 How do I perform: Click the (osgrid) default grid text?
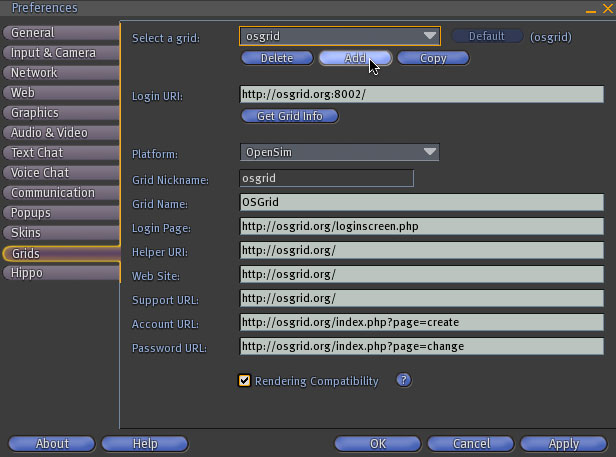pos(551,37)
